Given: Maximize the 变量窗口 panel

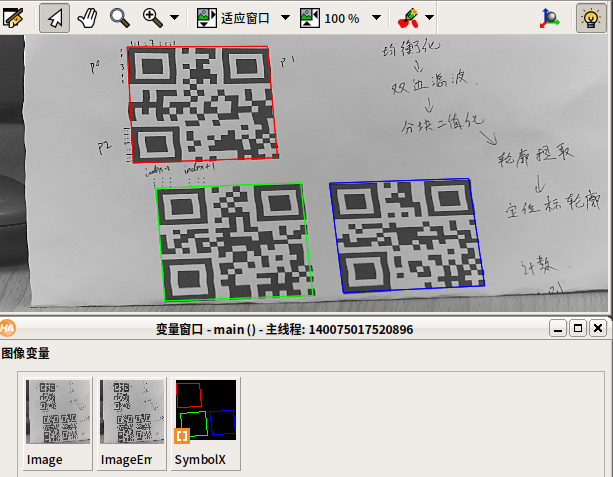Looking at the screenshot, I should pos(578,328).
